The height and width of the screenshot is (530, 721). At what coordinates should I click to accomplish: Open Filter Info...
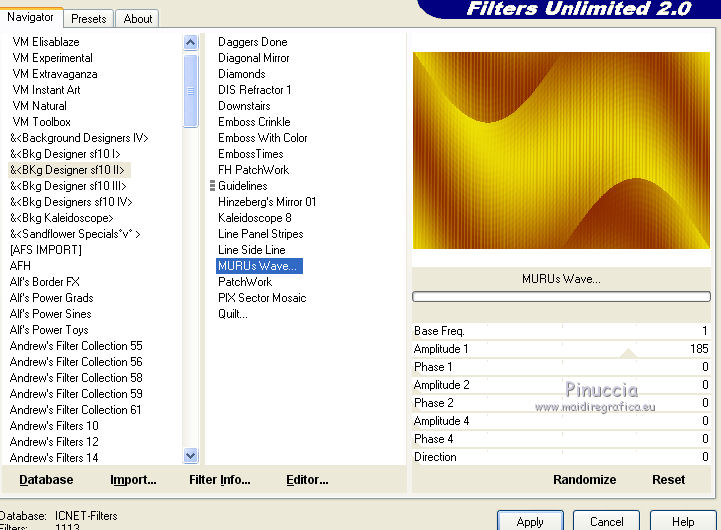click(x=220, y=480)
